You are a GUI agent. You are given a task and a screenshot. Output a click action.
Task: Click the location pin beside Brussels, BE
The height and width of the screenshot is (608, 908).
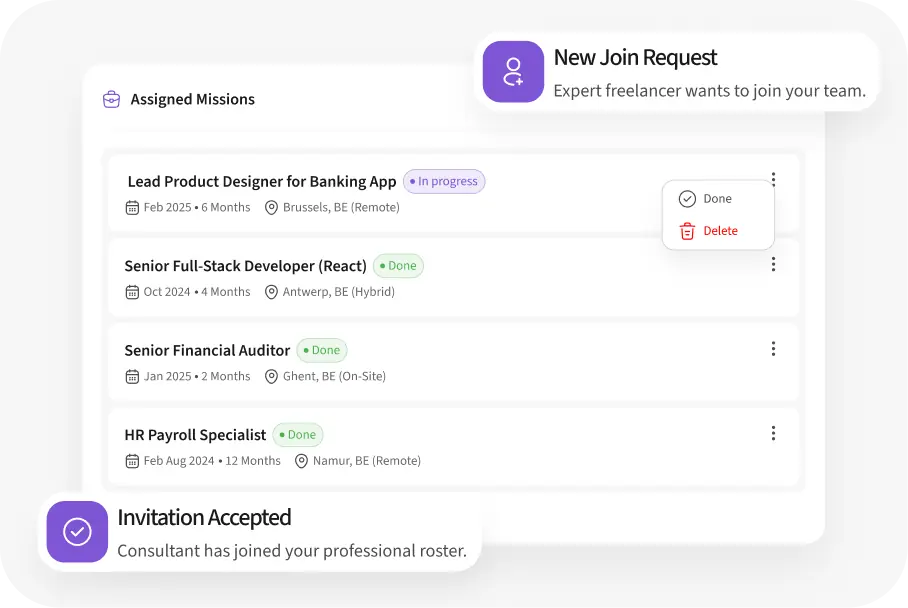(271, 207)
